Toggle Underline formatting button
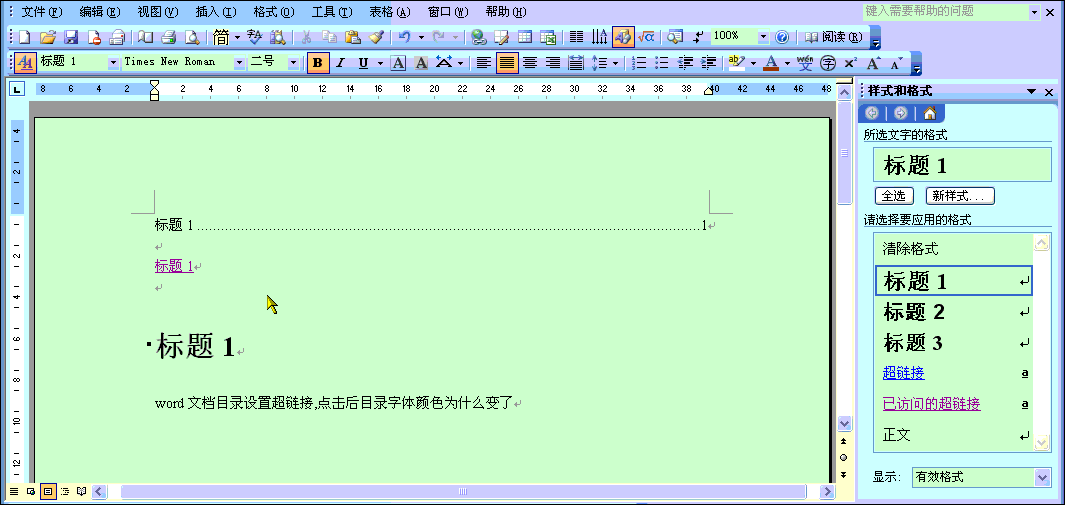 click(363, 63)
